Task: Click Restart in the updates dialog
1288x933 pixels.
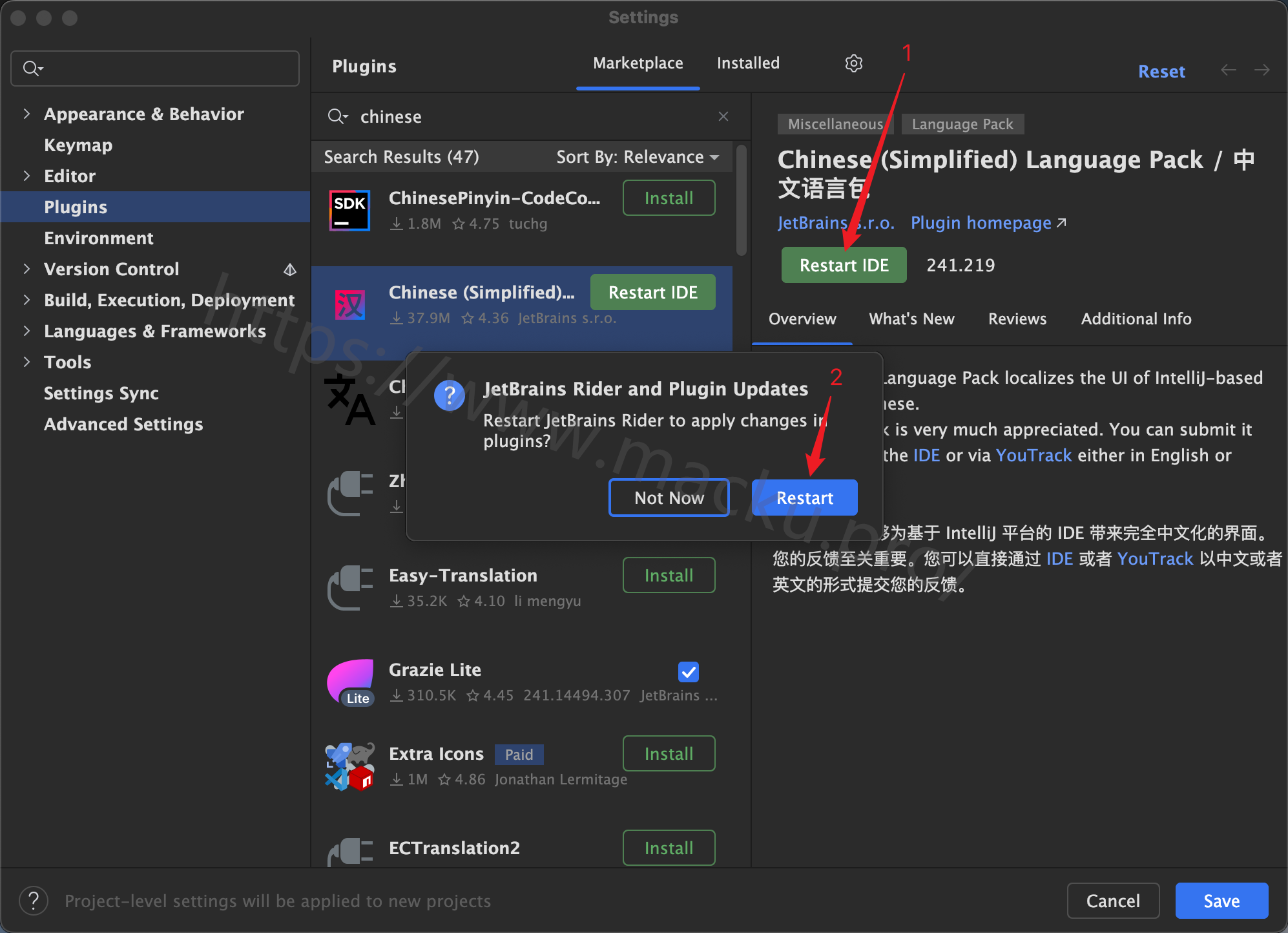Action: point(805,498)
